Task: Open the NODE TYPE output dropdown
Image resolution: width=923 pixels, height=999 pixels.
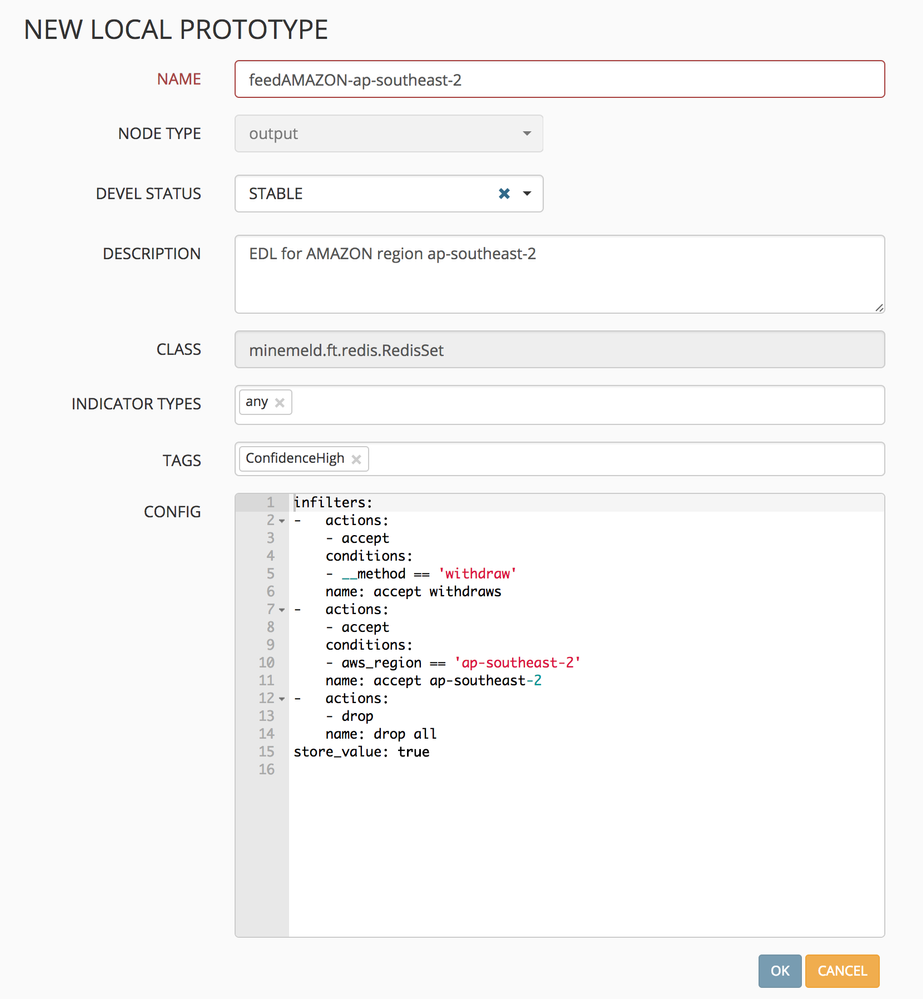Action: pyautogui.click(x=389, y=134)
